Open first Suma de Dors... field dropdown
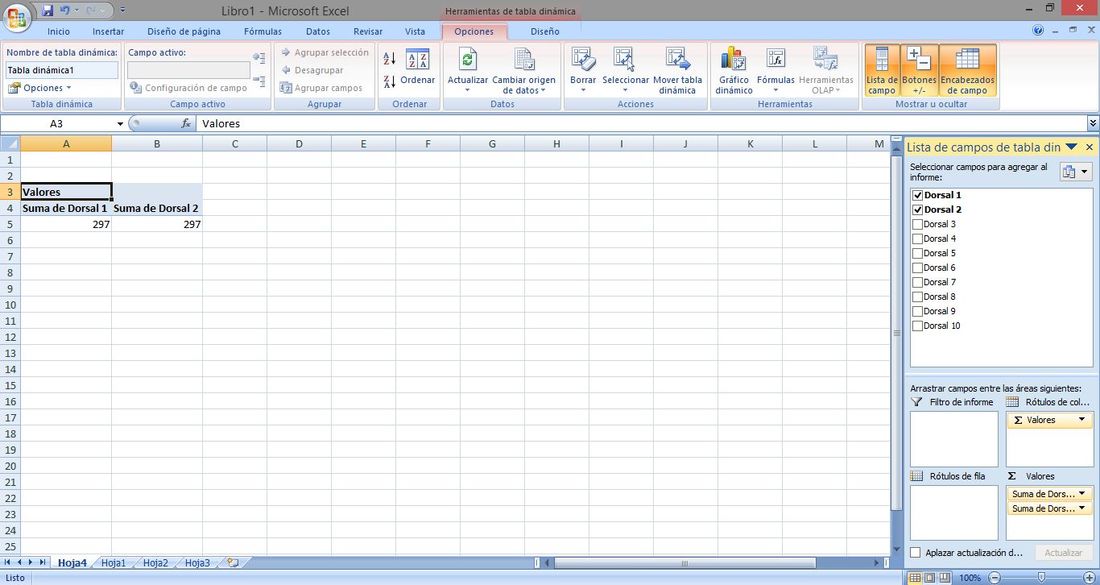The image size is (1100, 585). (x=1082, y=494)
